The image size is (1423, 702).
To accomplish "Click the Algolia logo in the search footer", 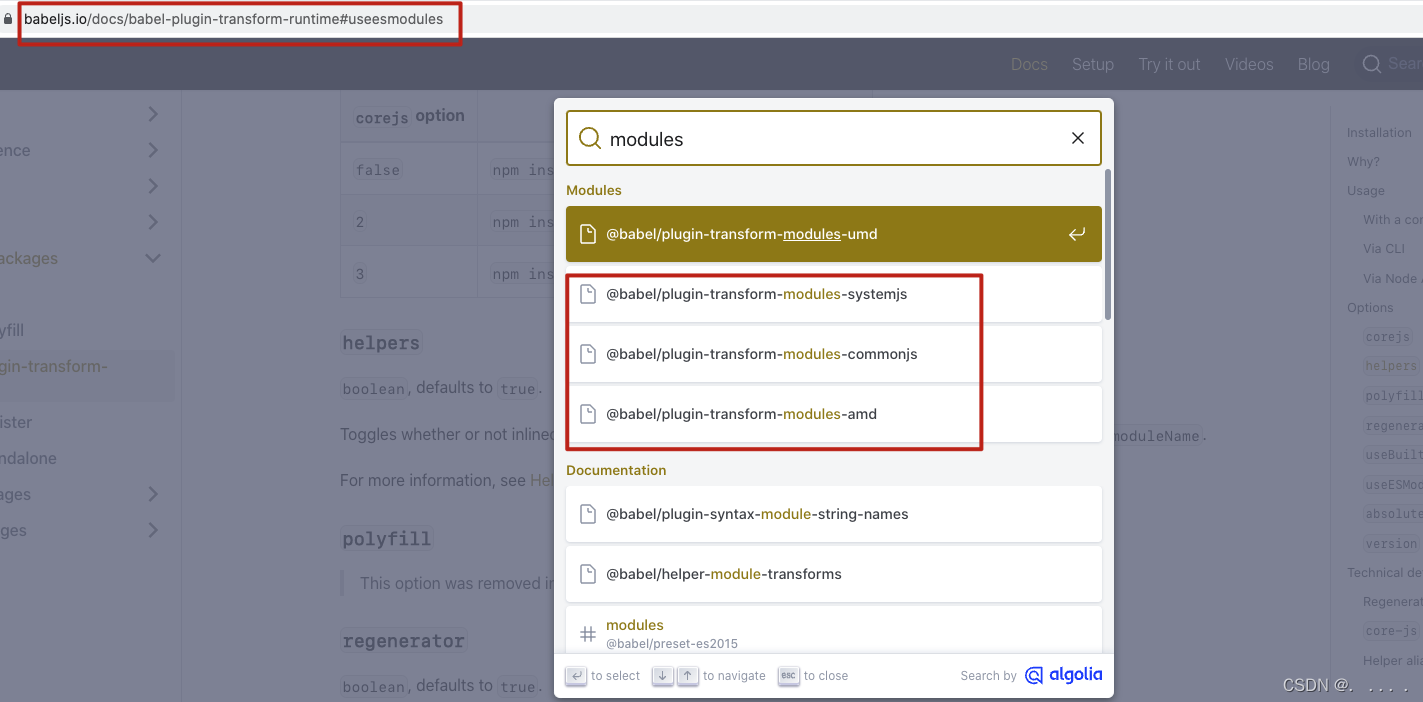I will point(1064,675).
